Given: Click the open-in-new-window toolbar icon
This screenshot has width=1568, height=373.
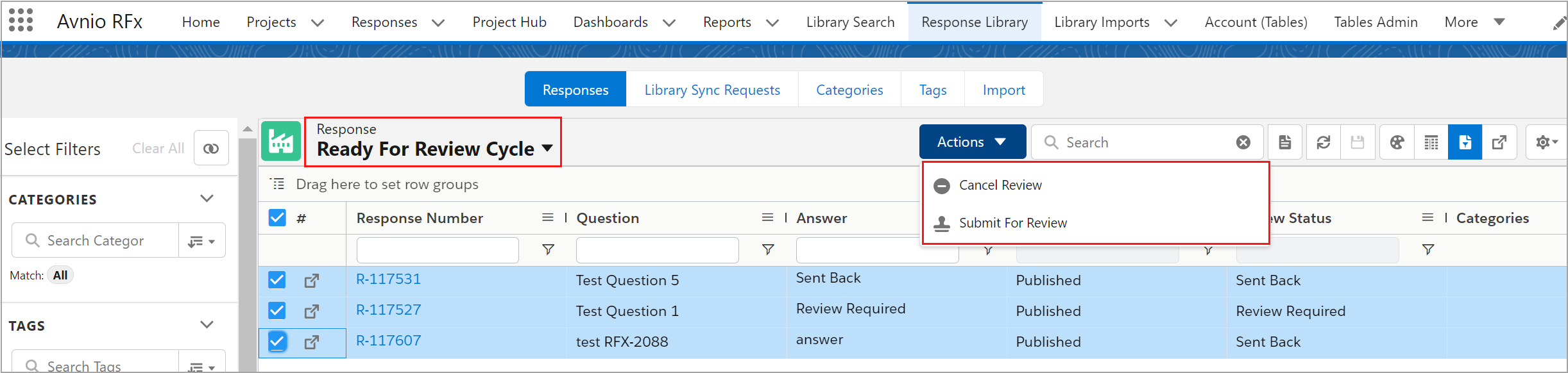Looking at the screenshot, I should (x=1499, y=142).
